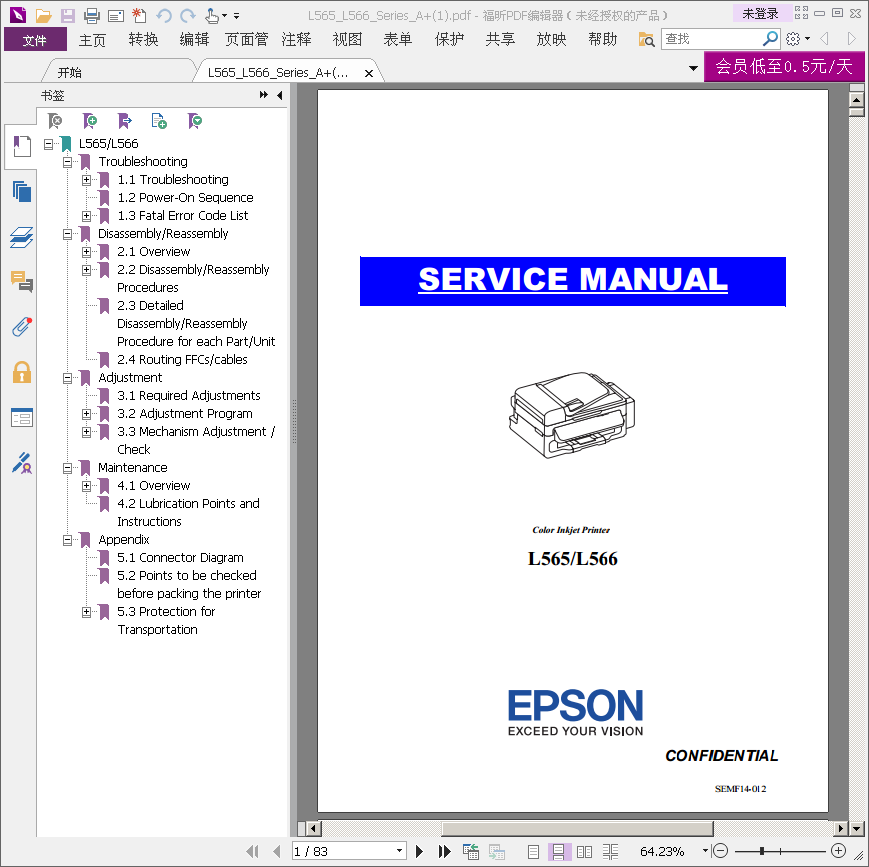
Task: Click the 查找 search input field
Action: 712,39
